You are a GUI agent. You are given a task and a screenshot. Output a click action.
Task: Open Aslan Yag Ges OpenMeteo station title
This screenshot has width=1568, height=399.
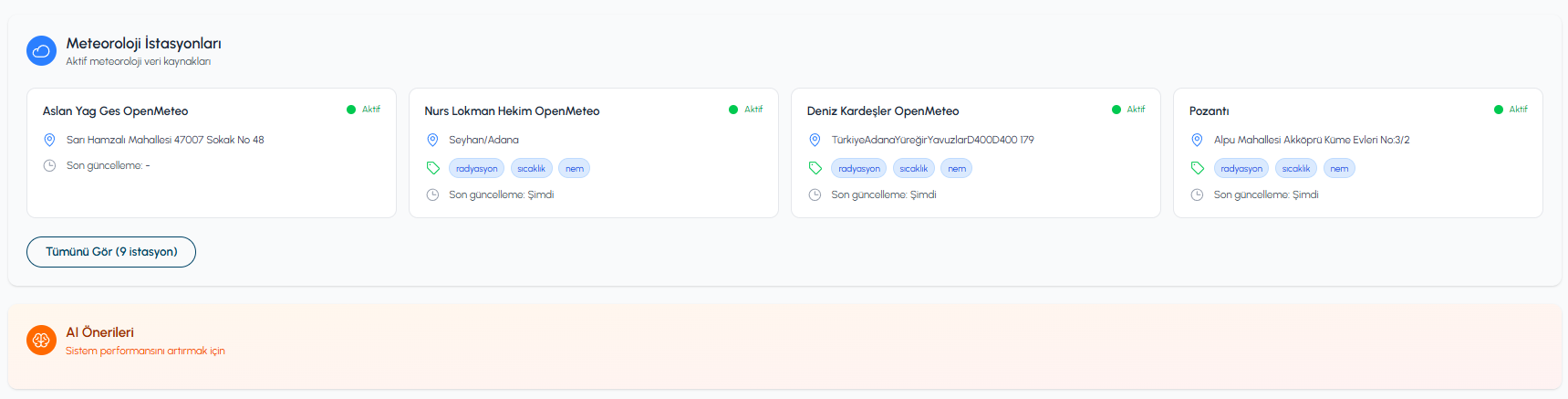click(115, 111)
